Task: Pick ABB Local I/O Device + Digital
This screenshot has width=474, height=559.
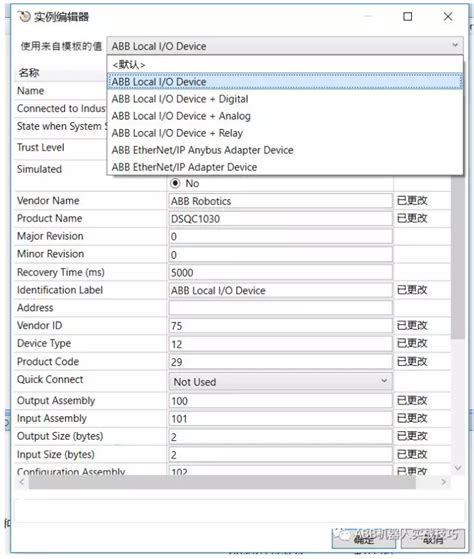Action: click(x=285, y=99)
